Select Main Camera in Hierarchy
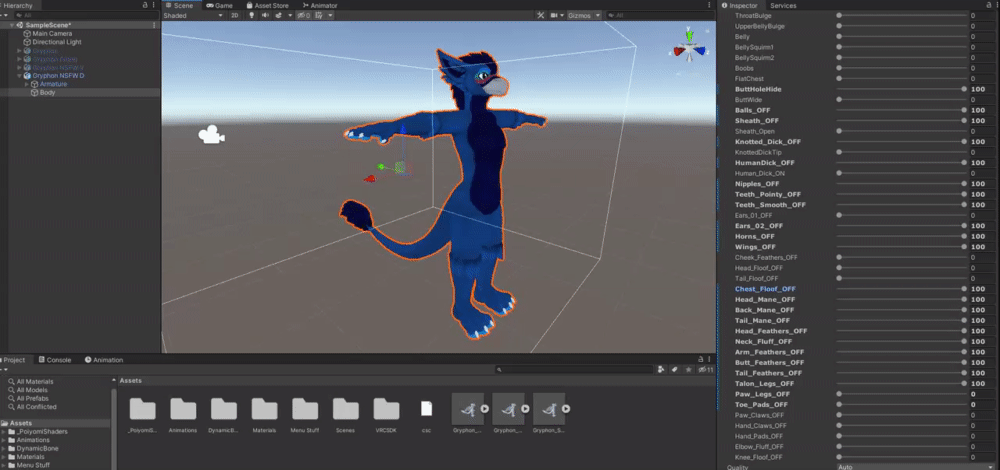Screen dimensions: 1000x470 (52, 33)
